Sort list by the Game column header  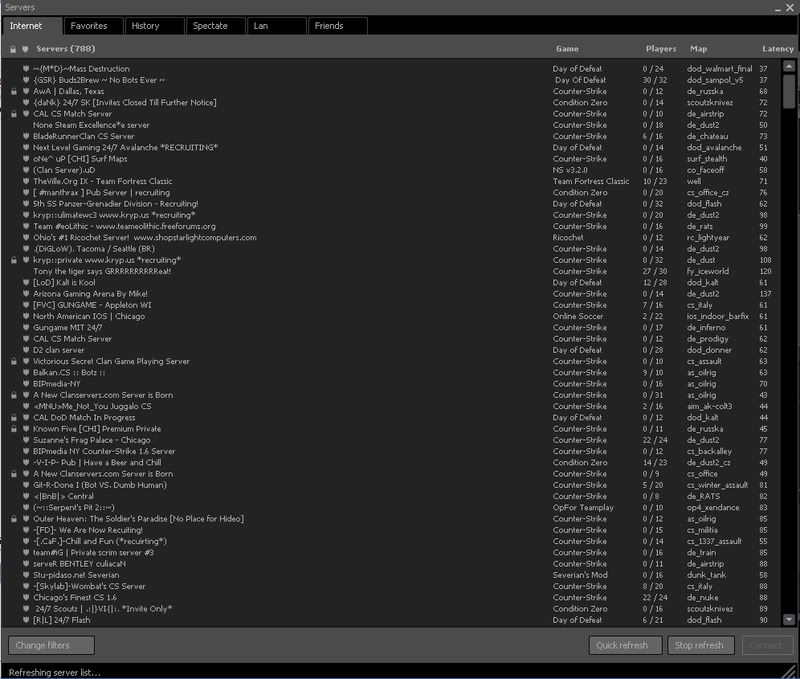(x=567, y=49)
